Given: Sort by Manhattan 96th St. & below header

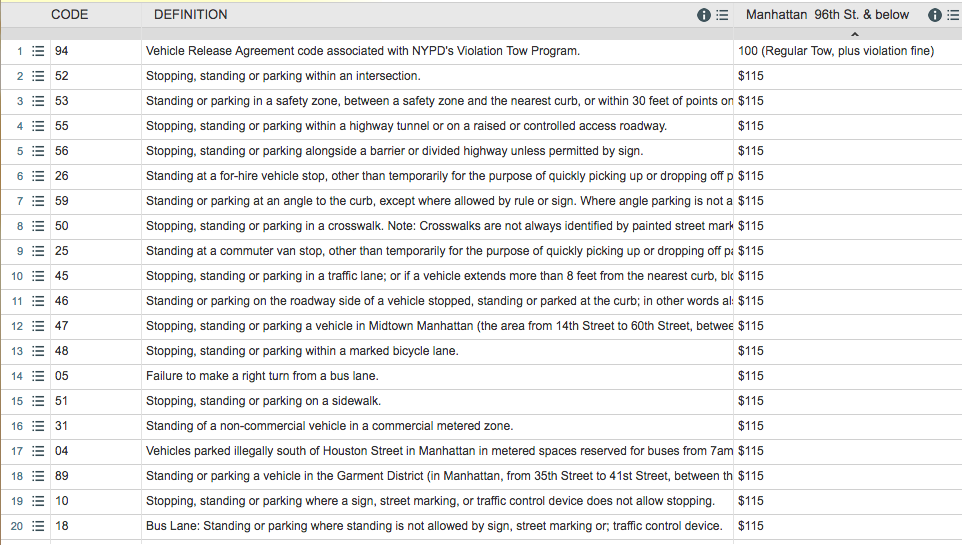Looking at the screenshot, I should tap(827, 15).
